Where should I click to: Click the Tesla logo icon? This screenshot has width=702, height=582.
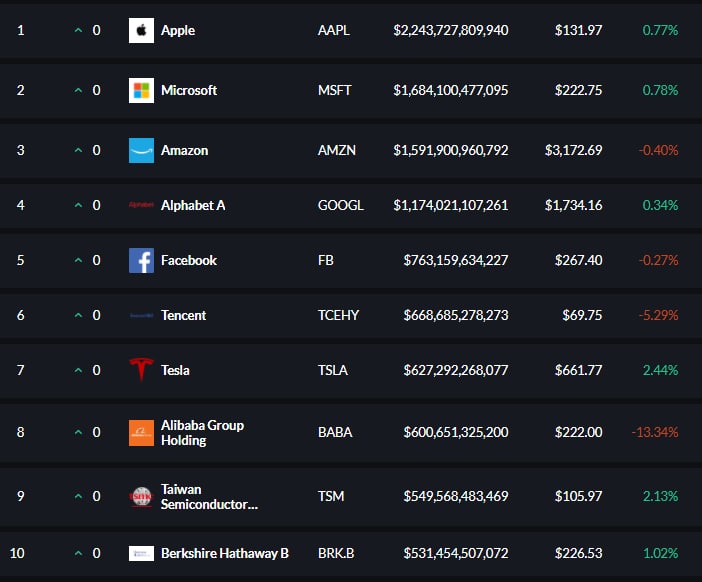[x=141, y=370]
